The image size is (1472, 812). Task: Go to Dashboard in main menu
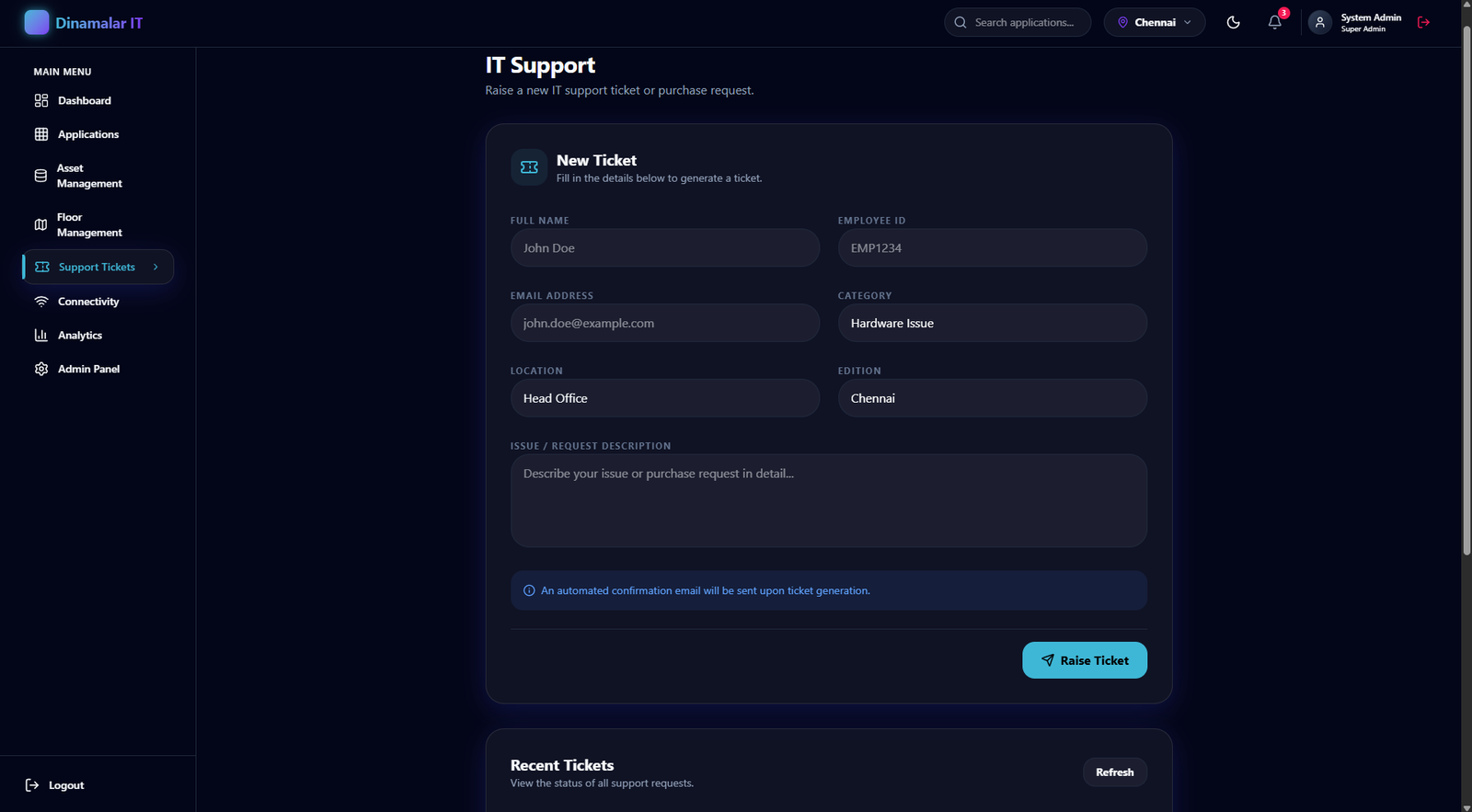click(98, 100)
